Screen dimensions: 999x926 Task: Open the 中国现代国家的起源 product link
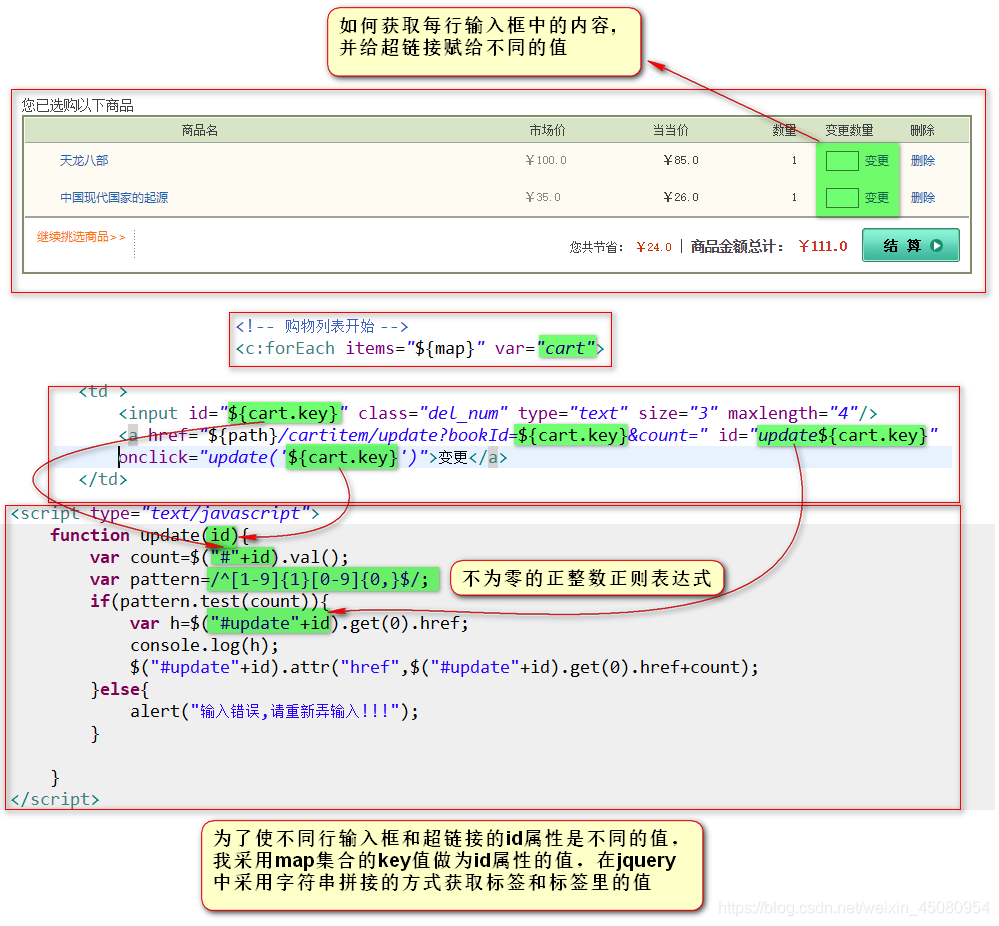click(x=114, y=198)
